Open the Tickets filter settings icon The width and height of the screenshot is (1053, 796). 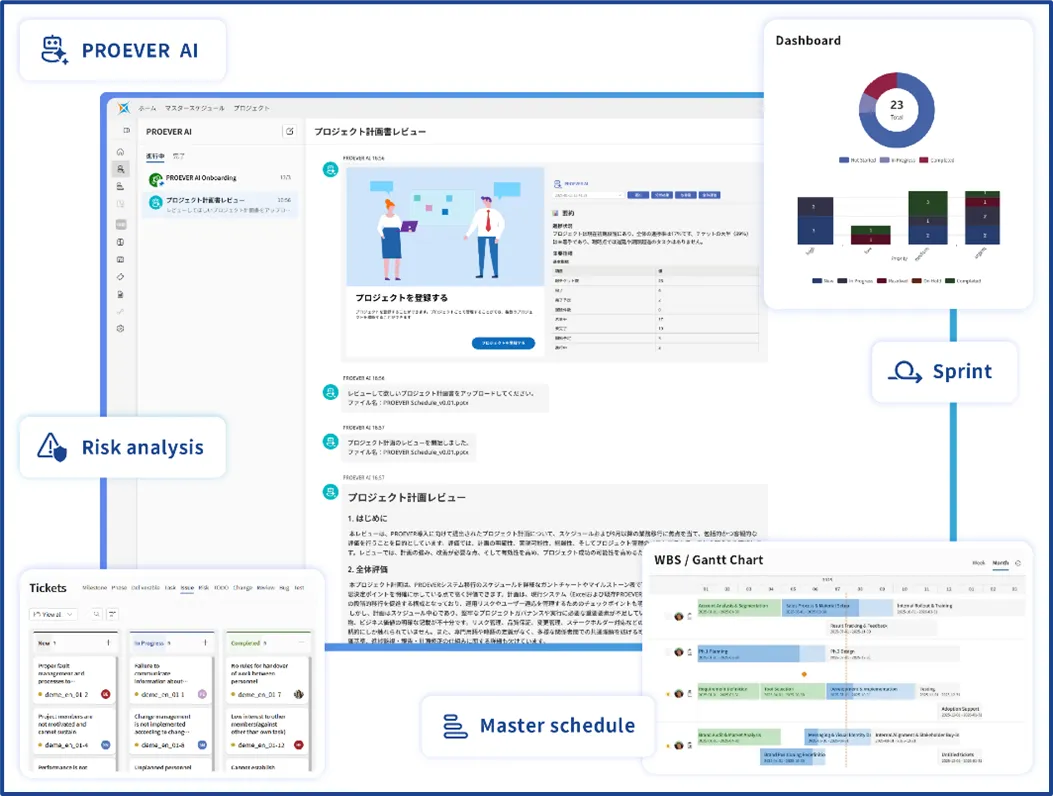coord(113,614)
